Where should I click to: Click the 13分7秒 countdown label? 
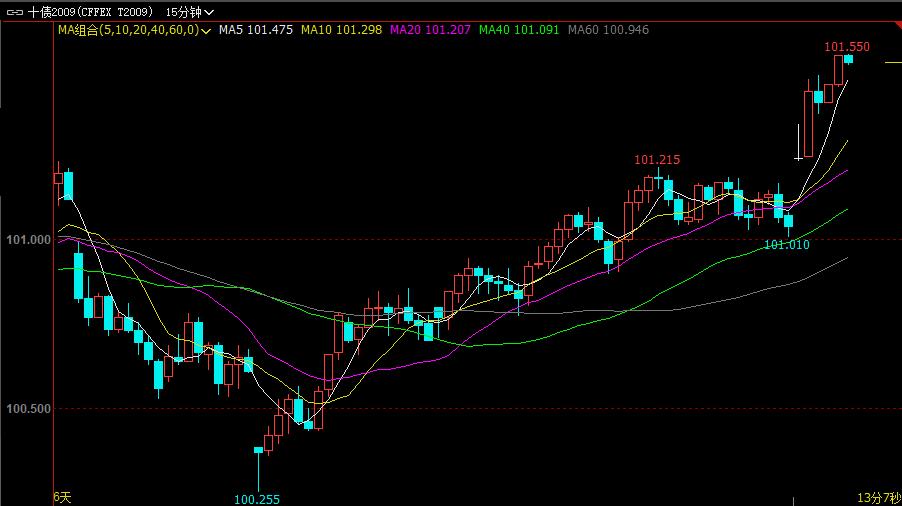click(878, 497)
